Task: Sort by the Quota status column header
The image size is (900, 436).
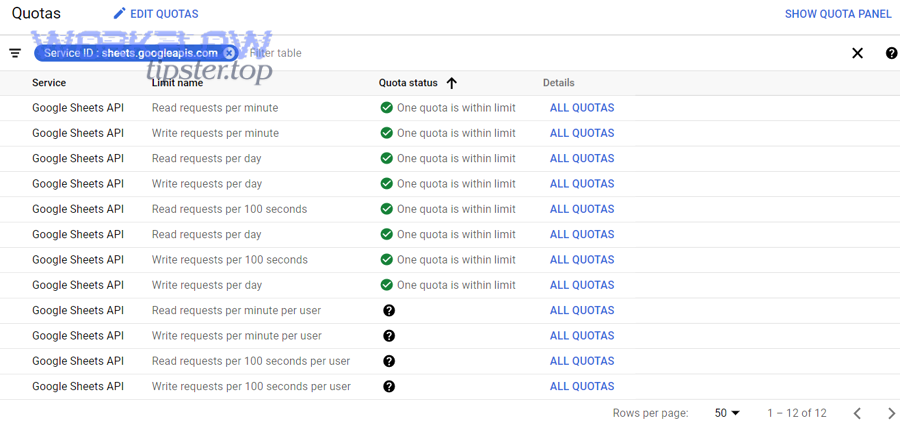Action: click(x=408, y=83)
